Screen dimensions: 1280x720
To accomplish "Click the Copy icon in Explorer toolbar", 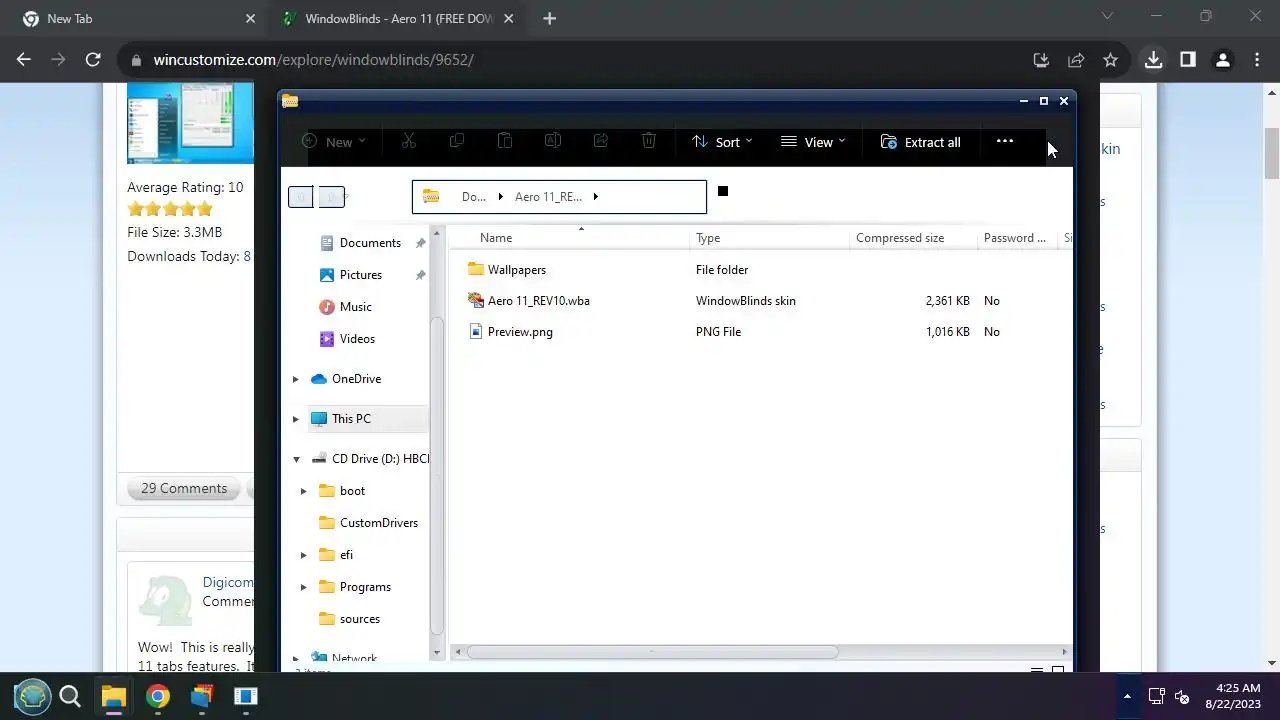I will [x=457, y=141].
